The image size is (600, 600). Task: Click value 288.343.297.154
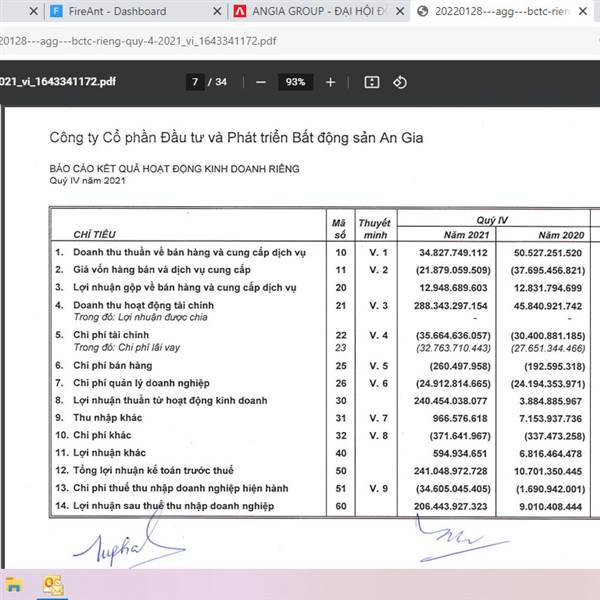[450, 306]
